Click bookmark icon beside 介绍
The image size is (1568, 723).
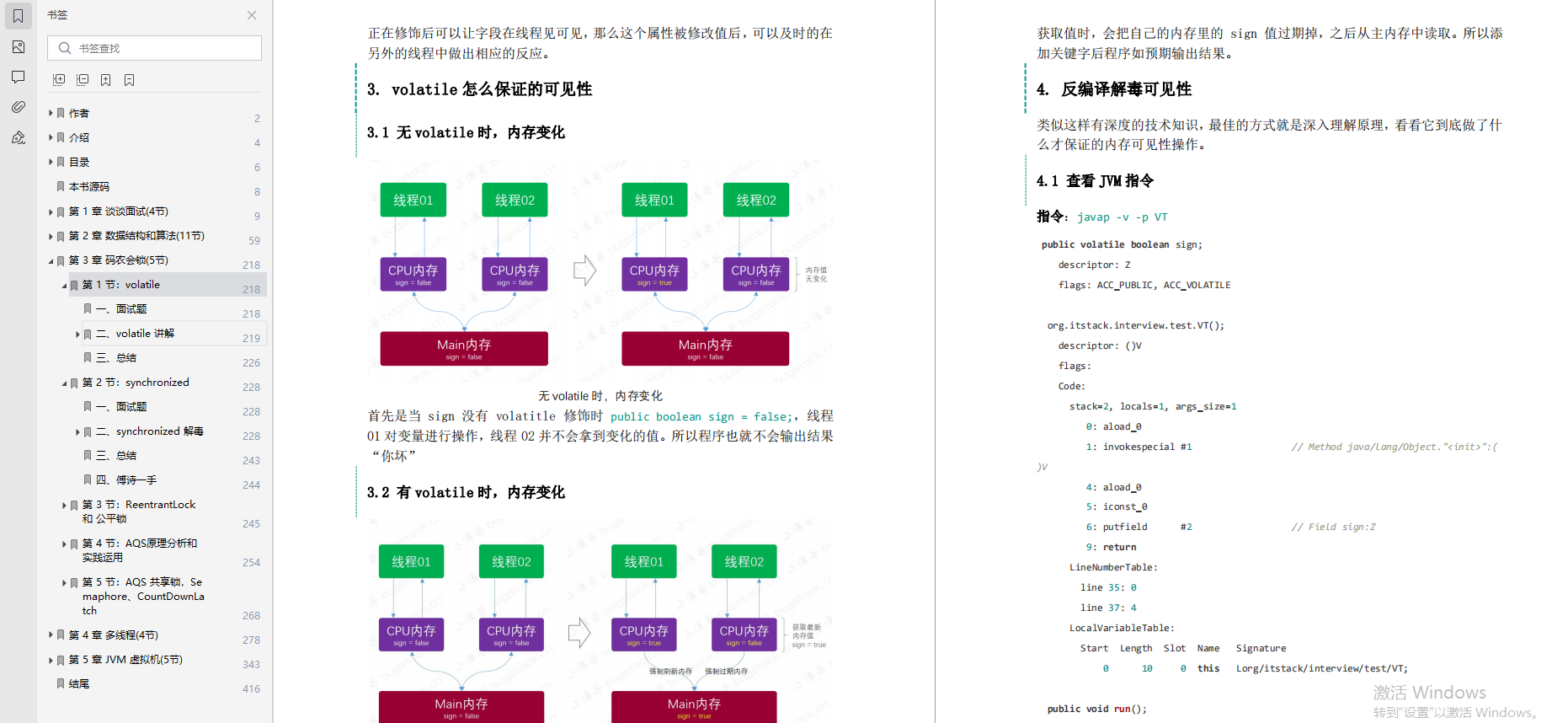[61, 137]
